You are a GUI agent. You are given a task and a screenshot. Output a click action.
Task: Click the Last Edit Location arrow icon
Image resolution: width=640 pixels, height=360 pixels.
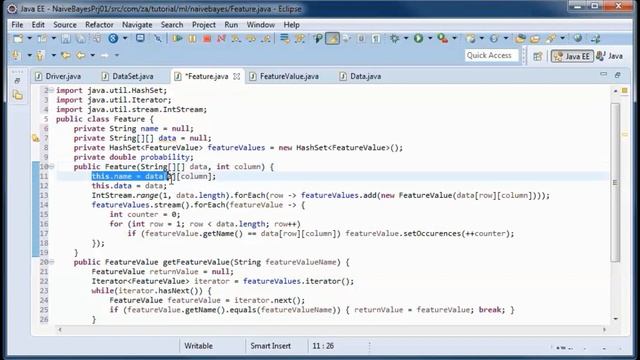(x=65, y=56)
